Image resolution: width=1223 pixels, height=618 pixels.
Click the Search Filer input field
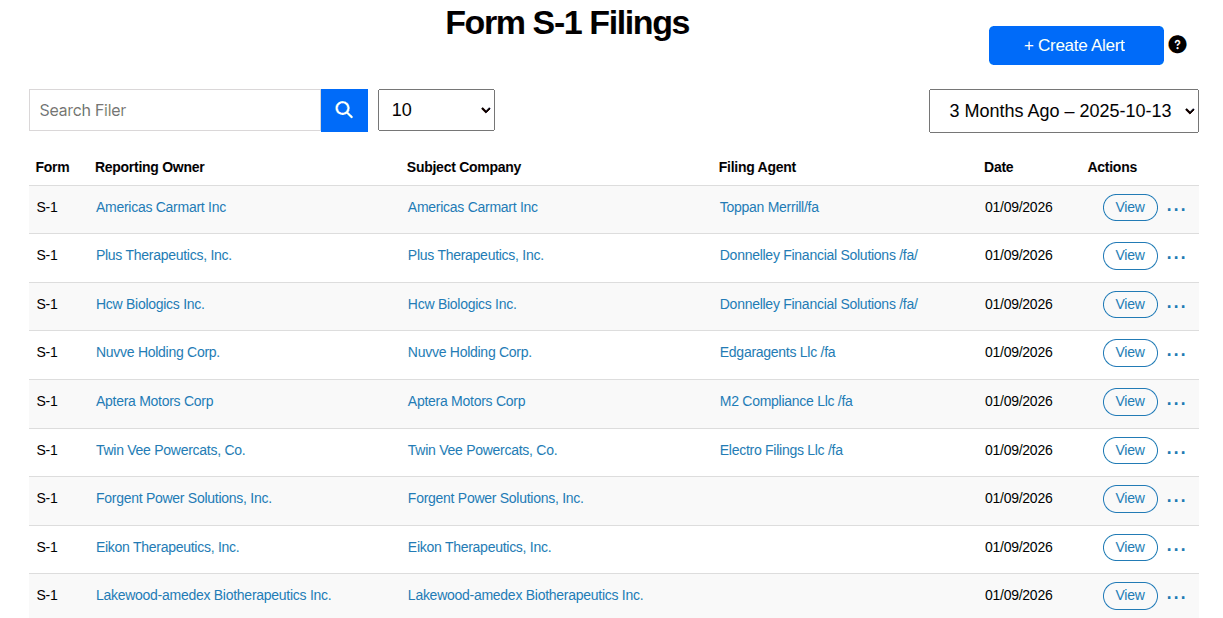175,110
